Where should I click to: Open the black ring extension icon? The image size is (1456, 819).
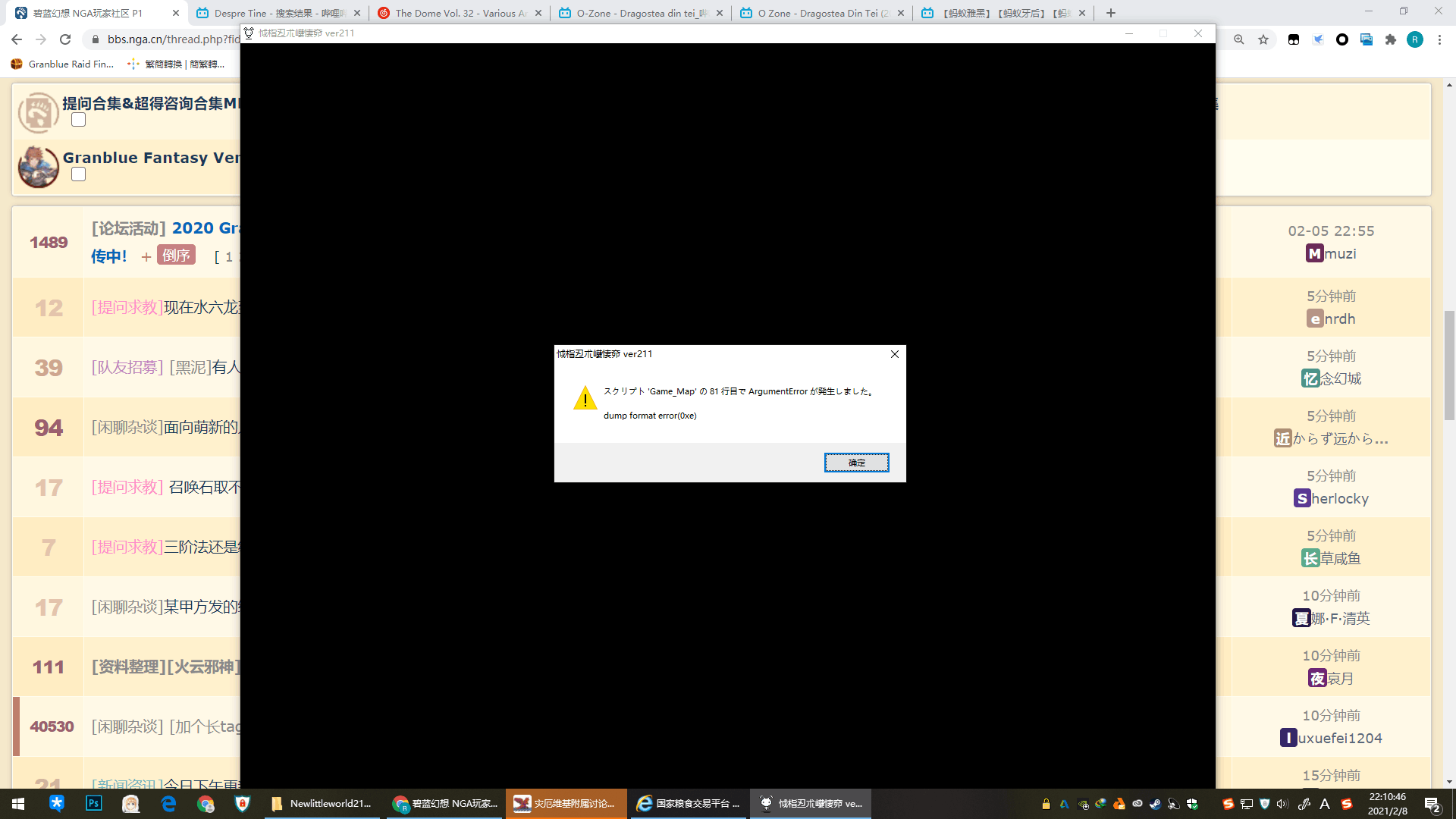pyautogui.click(x=1342, y=39)
